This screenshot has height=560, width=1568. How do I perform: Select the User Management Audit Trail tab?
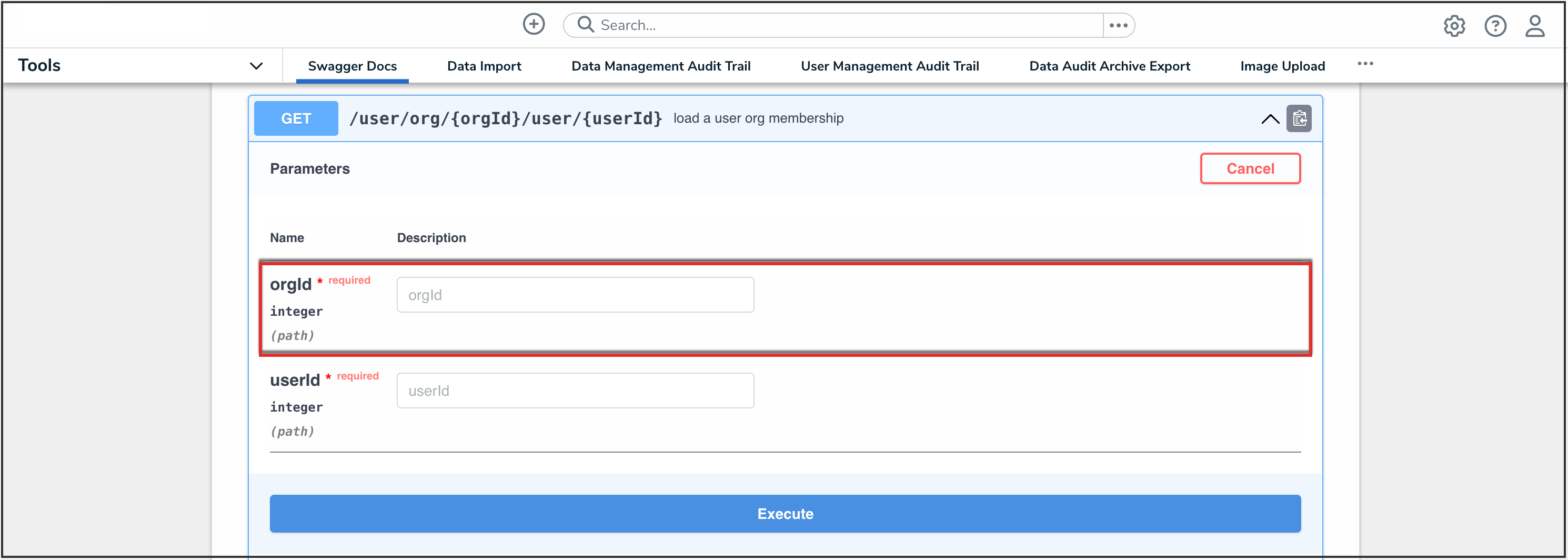tap(889, 66)
